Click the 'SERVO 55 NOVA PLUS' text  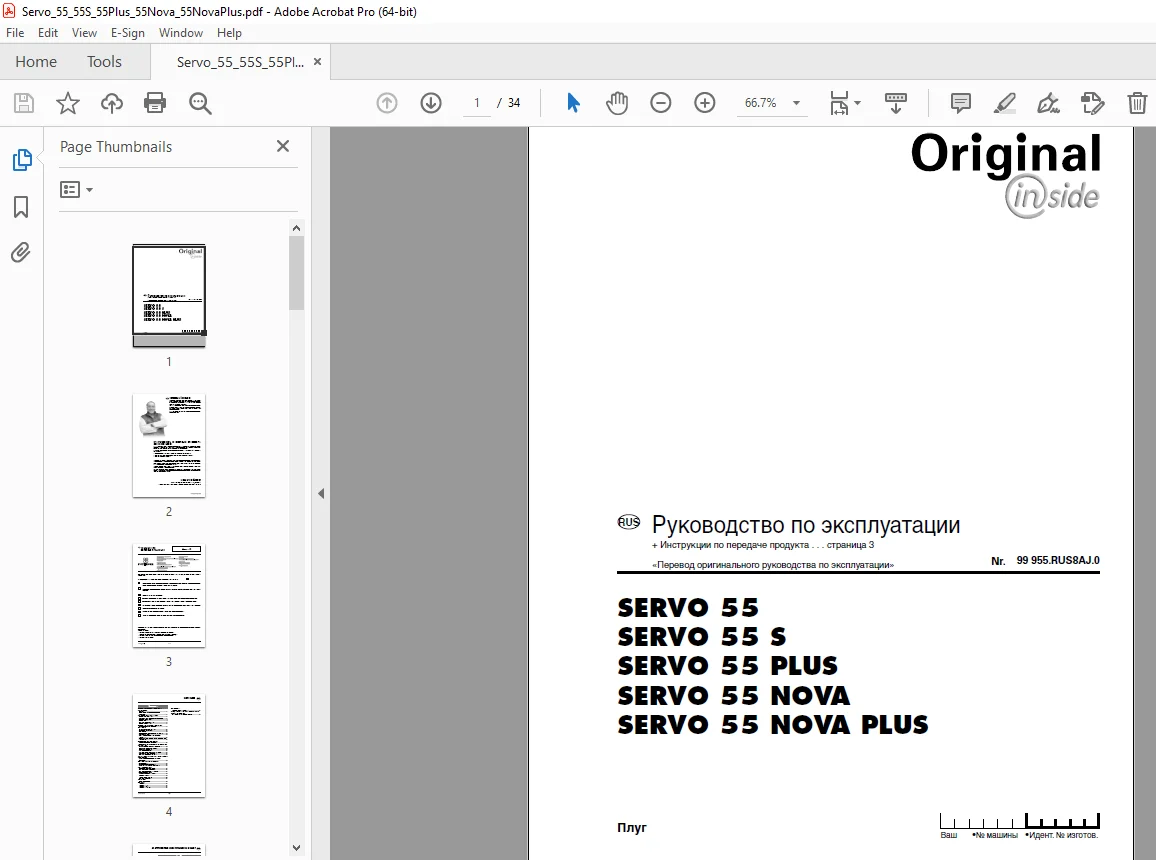(773, 725)
